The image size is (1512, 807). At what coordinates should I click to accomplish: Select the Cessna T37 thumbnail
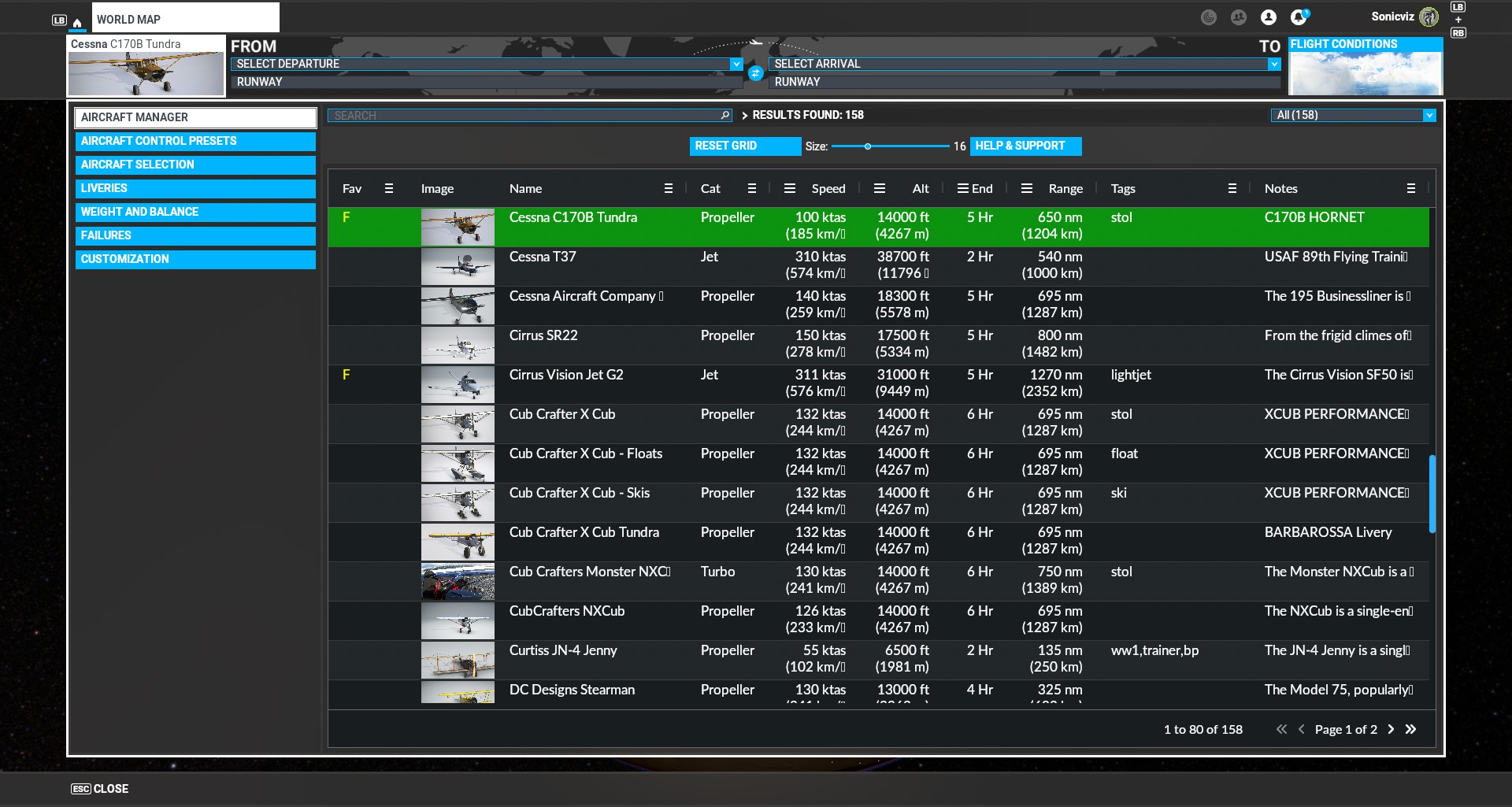tap(458, 266)
